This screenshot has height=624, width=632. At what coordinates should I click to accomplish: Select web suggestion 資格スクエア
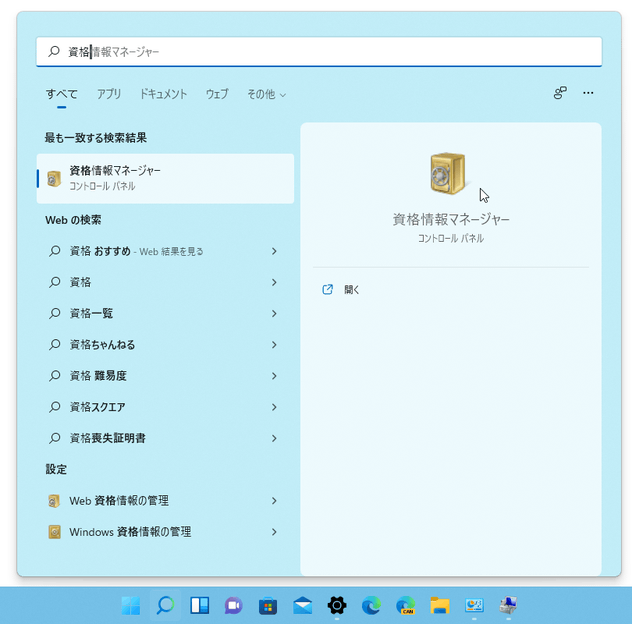pos(163,407)
